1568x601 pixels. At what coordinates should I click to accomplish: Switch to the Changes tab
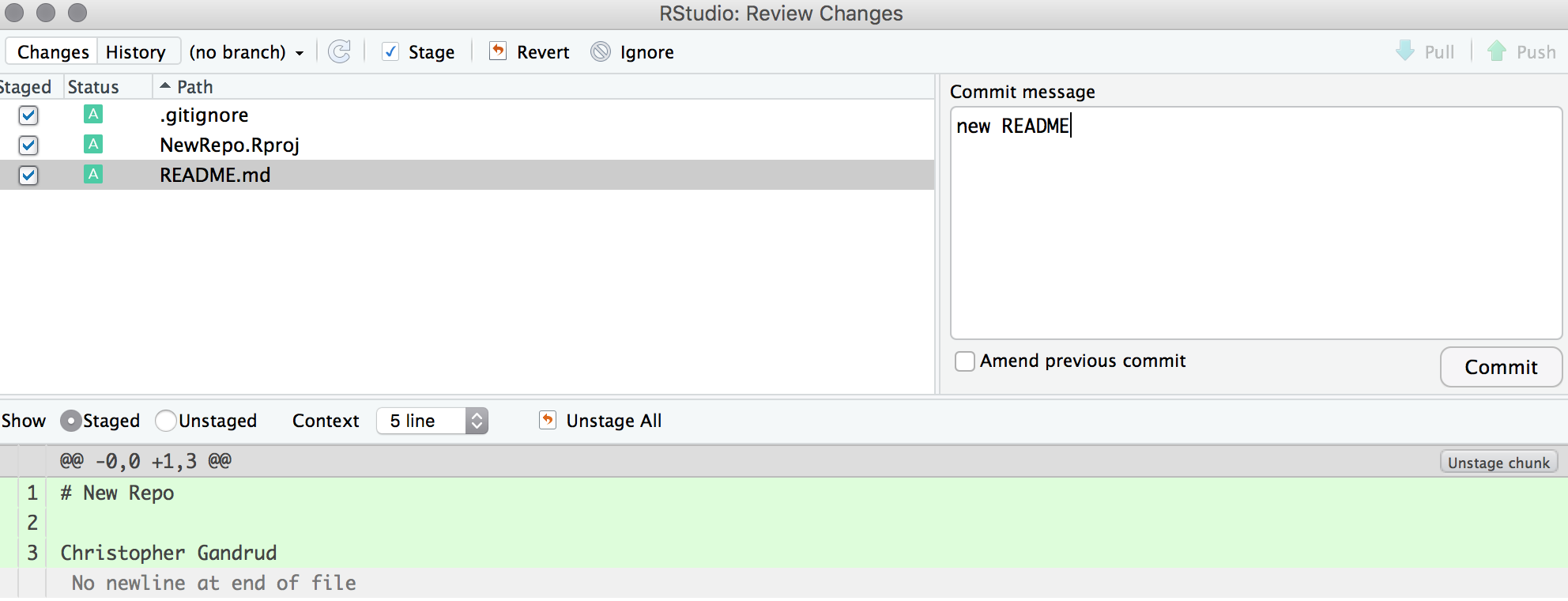(53, 52)
